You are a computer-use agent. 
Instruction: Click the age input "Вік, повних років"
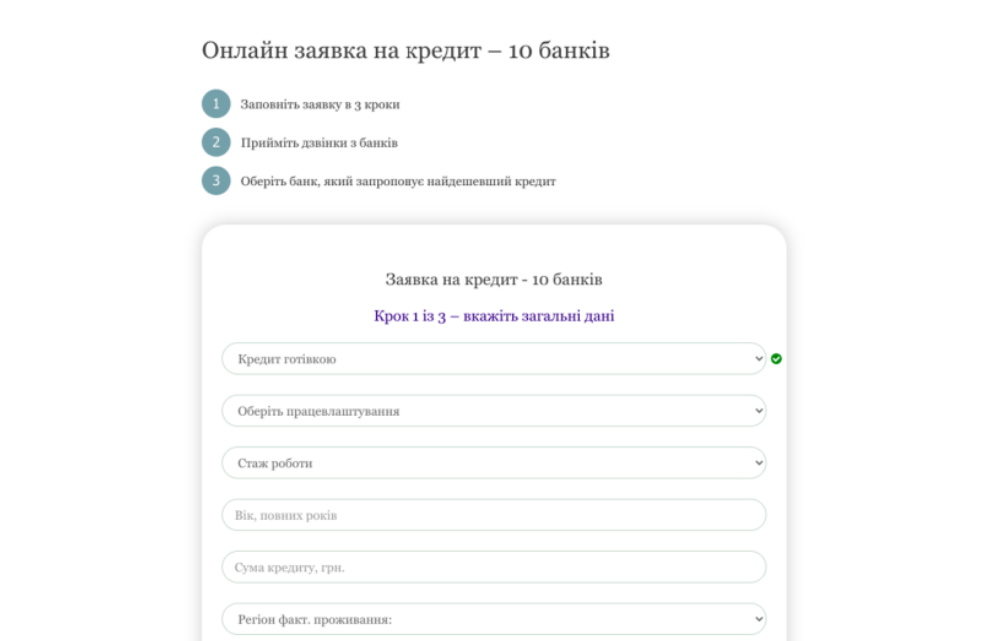tap(493, 514)
